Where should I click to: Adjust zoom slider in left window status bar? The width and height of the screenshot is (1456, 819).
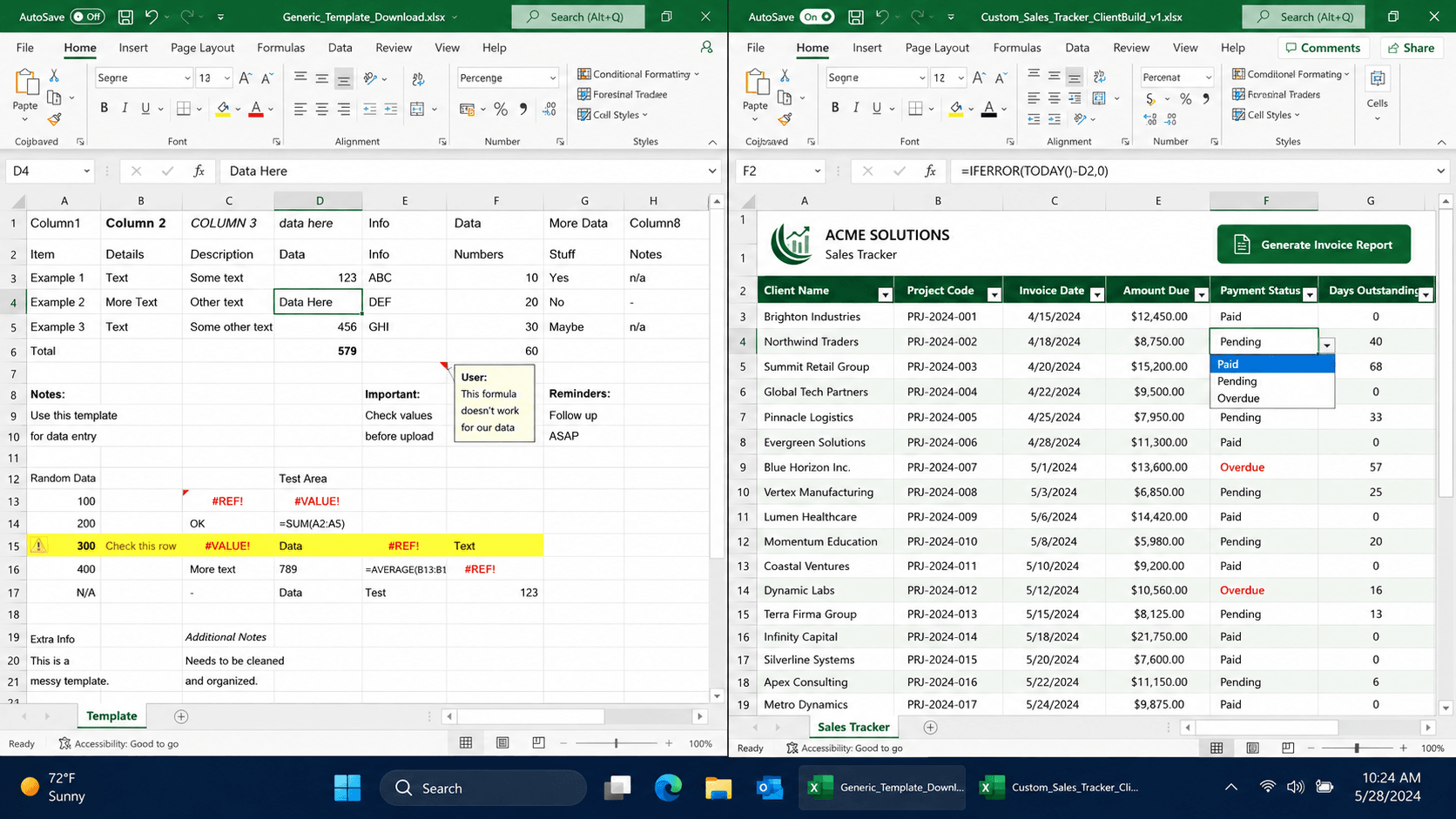[617, 743]
